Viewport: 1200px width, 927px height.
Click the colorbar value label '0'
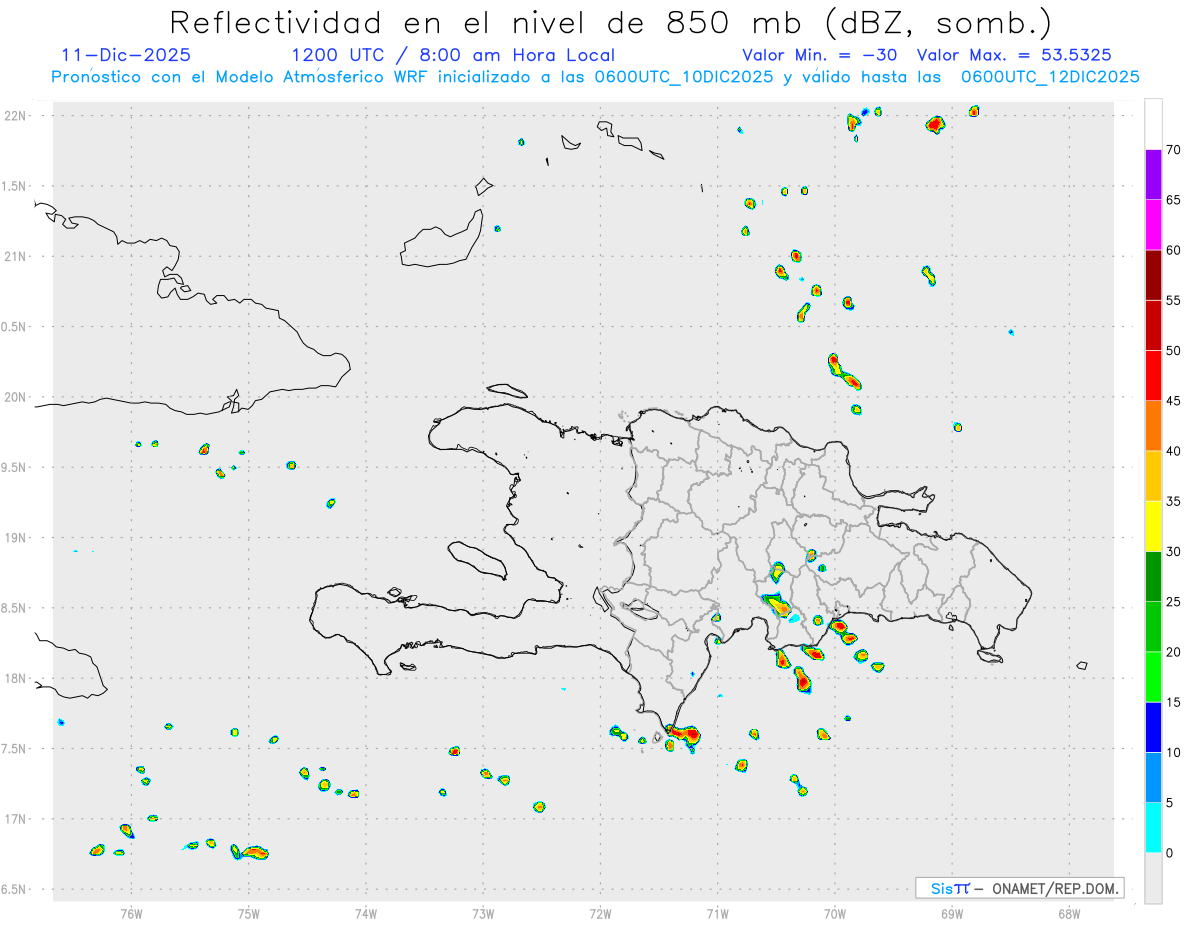point(1170,853)
